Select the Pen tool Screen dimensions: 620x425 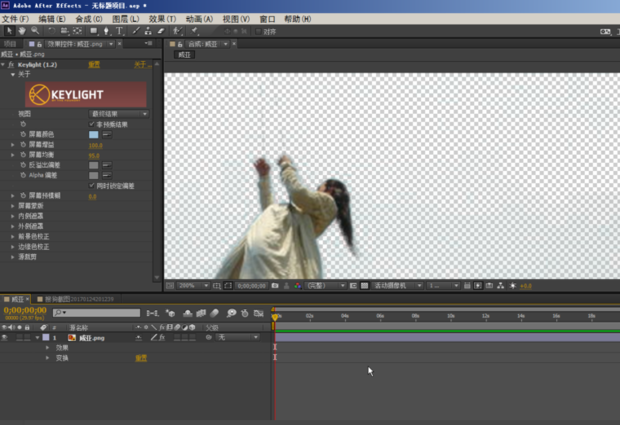106,31
